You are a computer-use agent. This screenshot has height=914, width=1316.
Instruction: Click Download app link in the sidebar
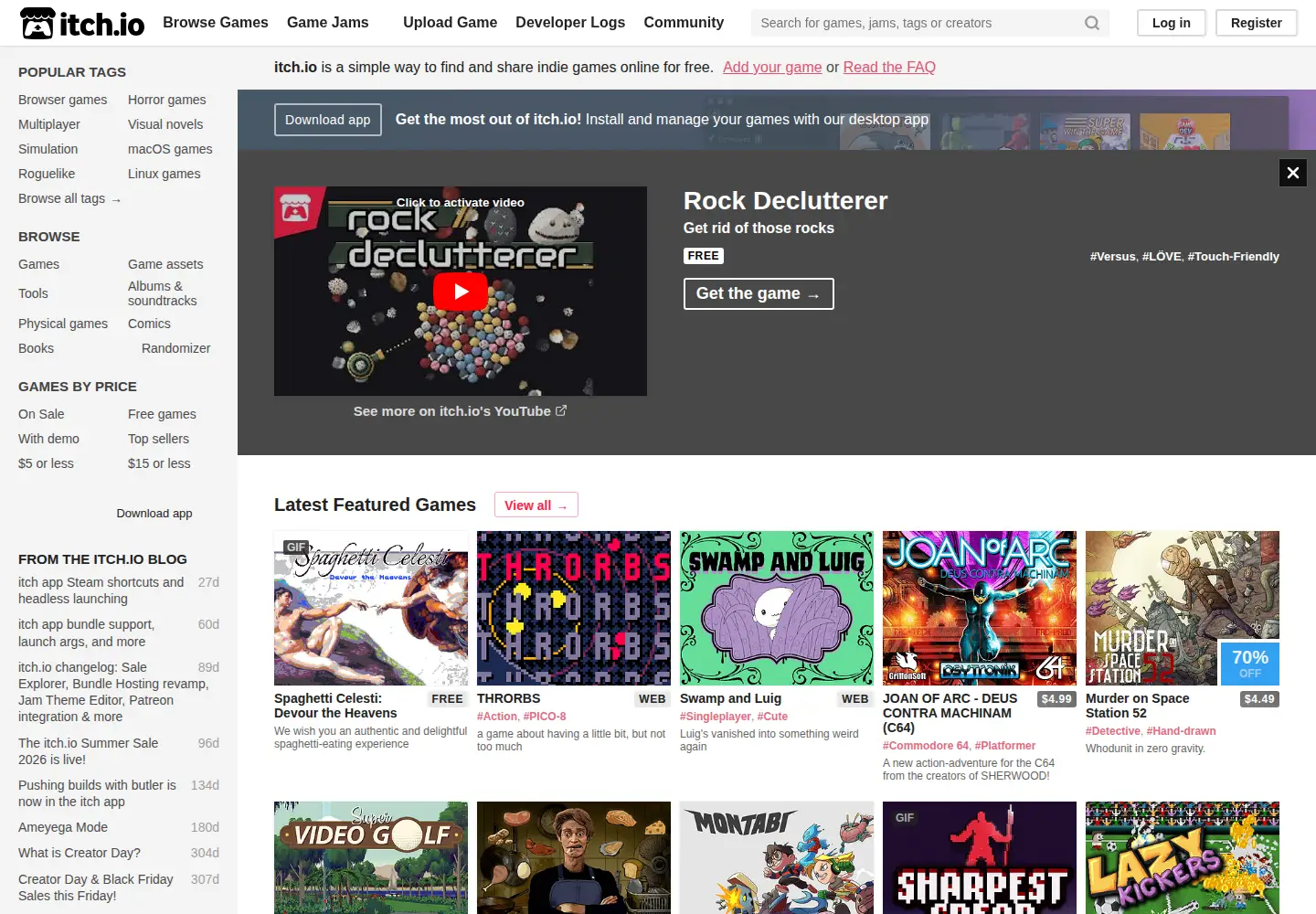coord(154,514)
